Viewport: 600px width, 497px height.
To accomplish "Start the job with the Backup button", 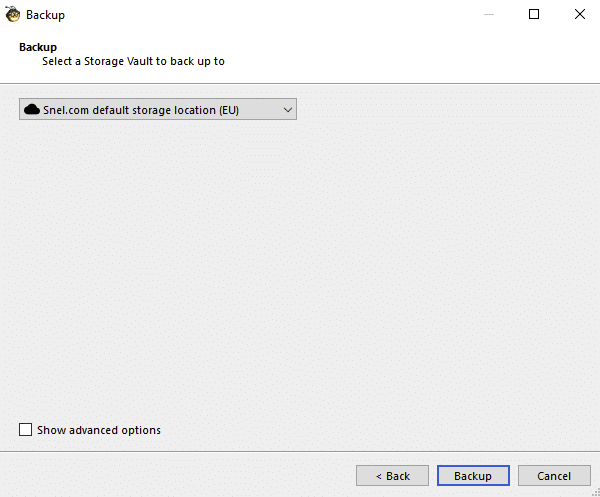I will click(473, 476).
